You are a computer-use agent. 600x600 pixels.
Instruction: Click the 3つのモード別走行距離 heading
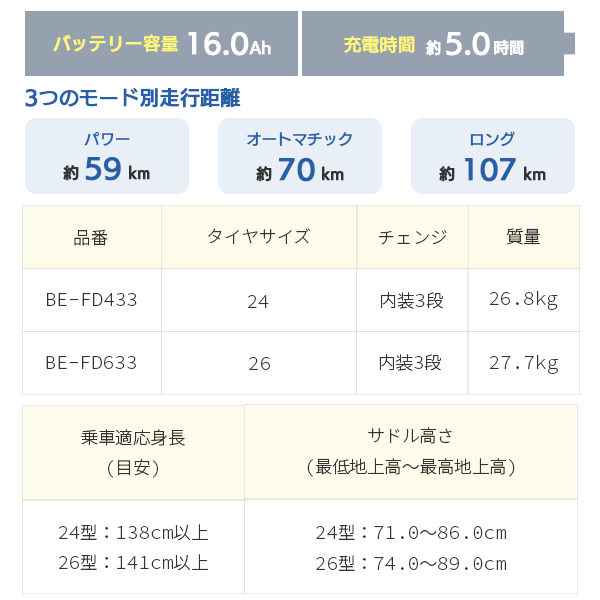132,98
